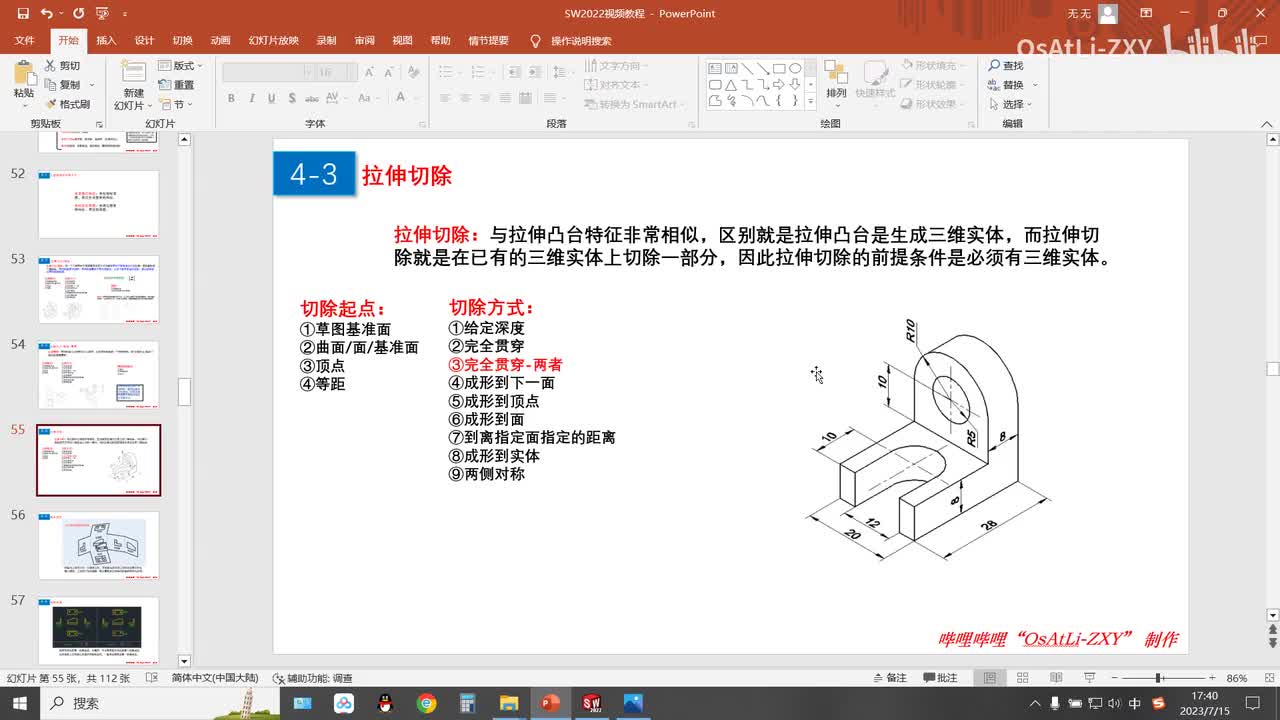This screenshot has height=720, width=1280.
Task: Open QQ penguin app from taskbar
Action: (385, 703)
